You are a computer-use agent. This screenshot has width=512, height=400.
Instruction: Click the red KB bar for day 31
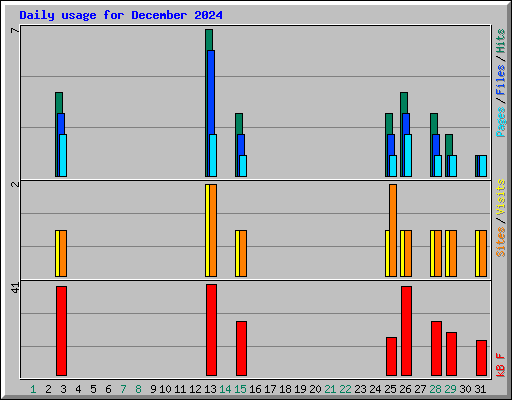[x=481, y=358]
